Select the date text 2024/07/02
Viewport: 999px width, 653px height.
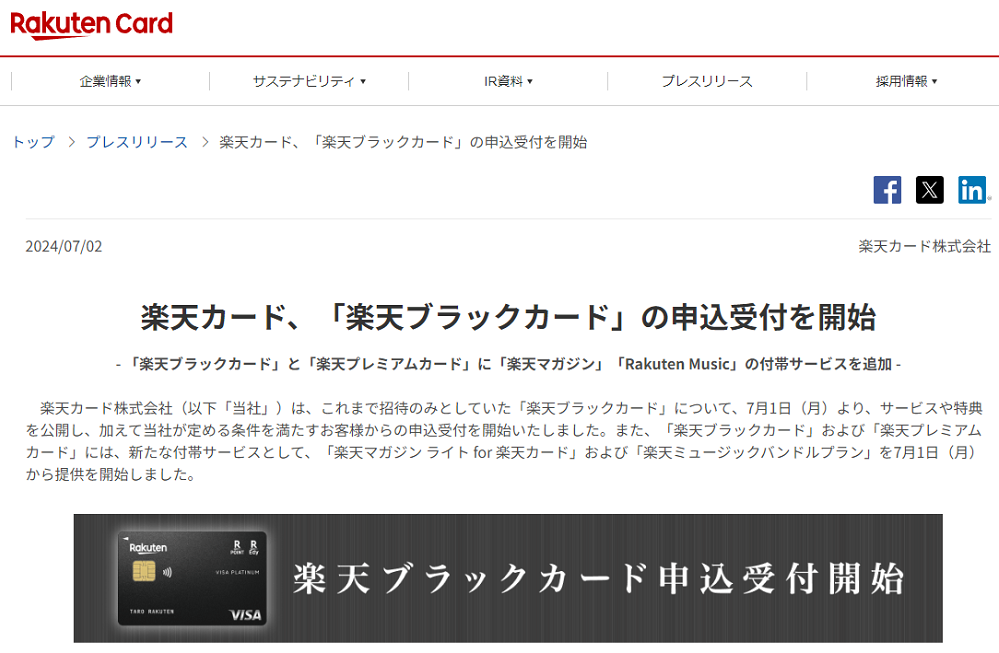coord(64,247)
